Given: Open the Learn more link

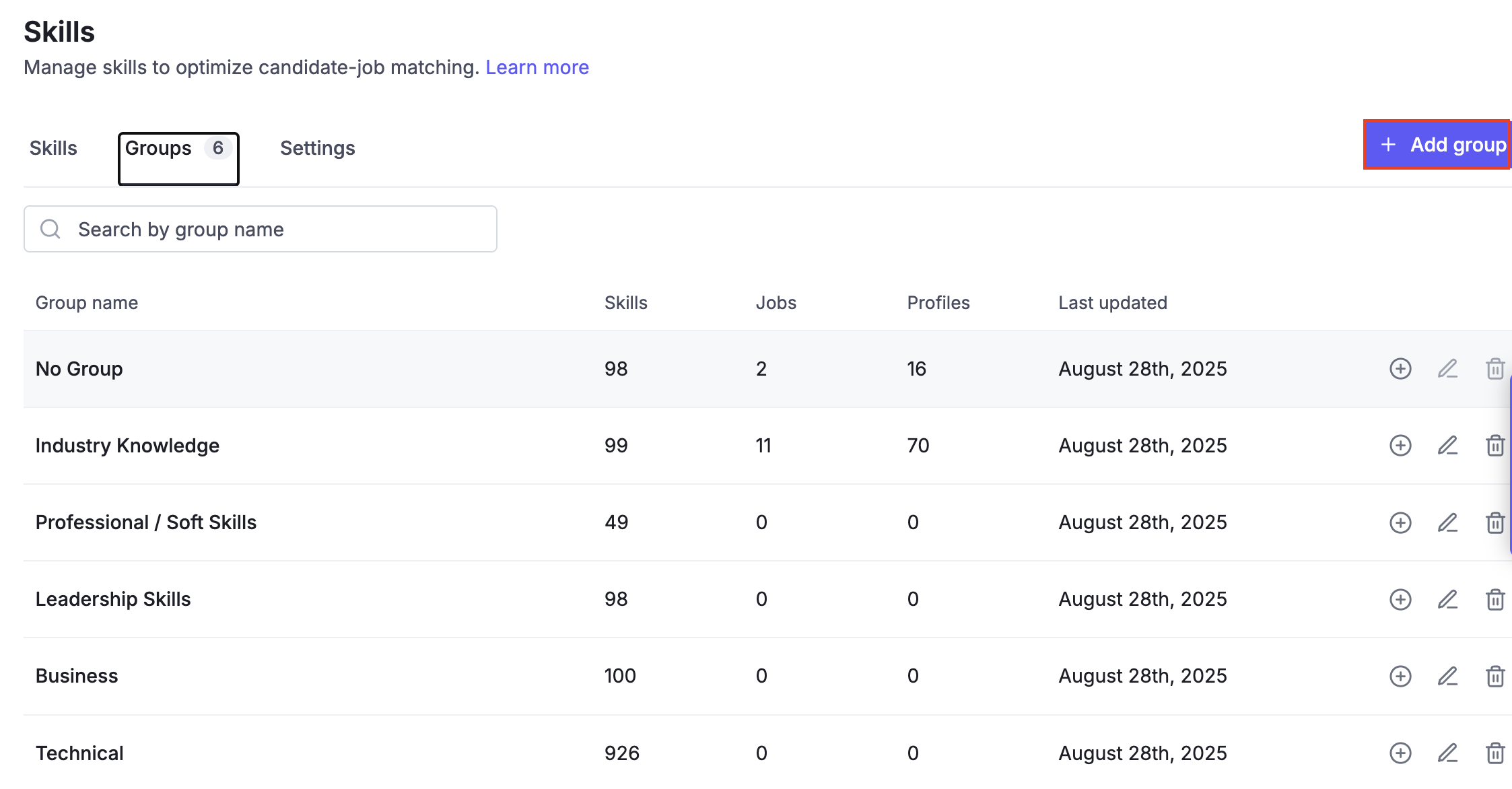Looking at the screenshot, I should point(537,67).
